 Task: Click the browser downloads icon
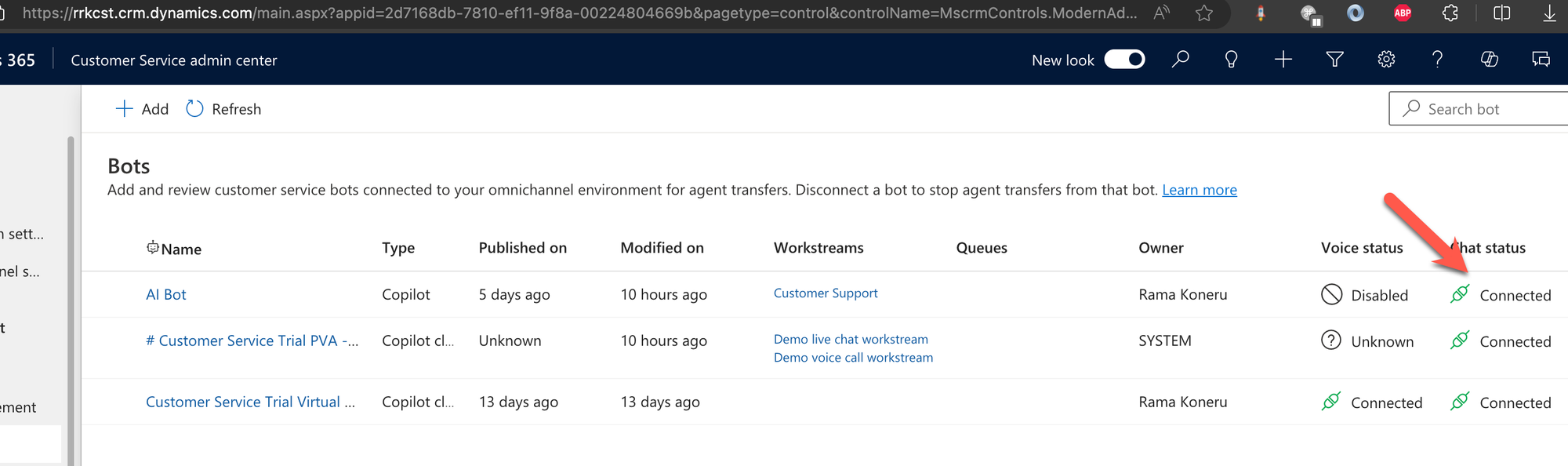(x=1549, y=13)
